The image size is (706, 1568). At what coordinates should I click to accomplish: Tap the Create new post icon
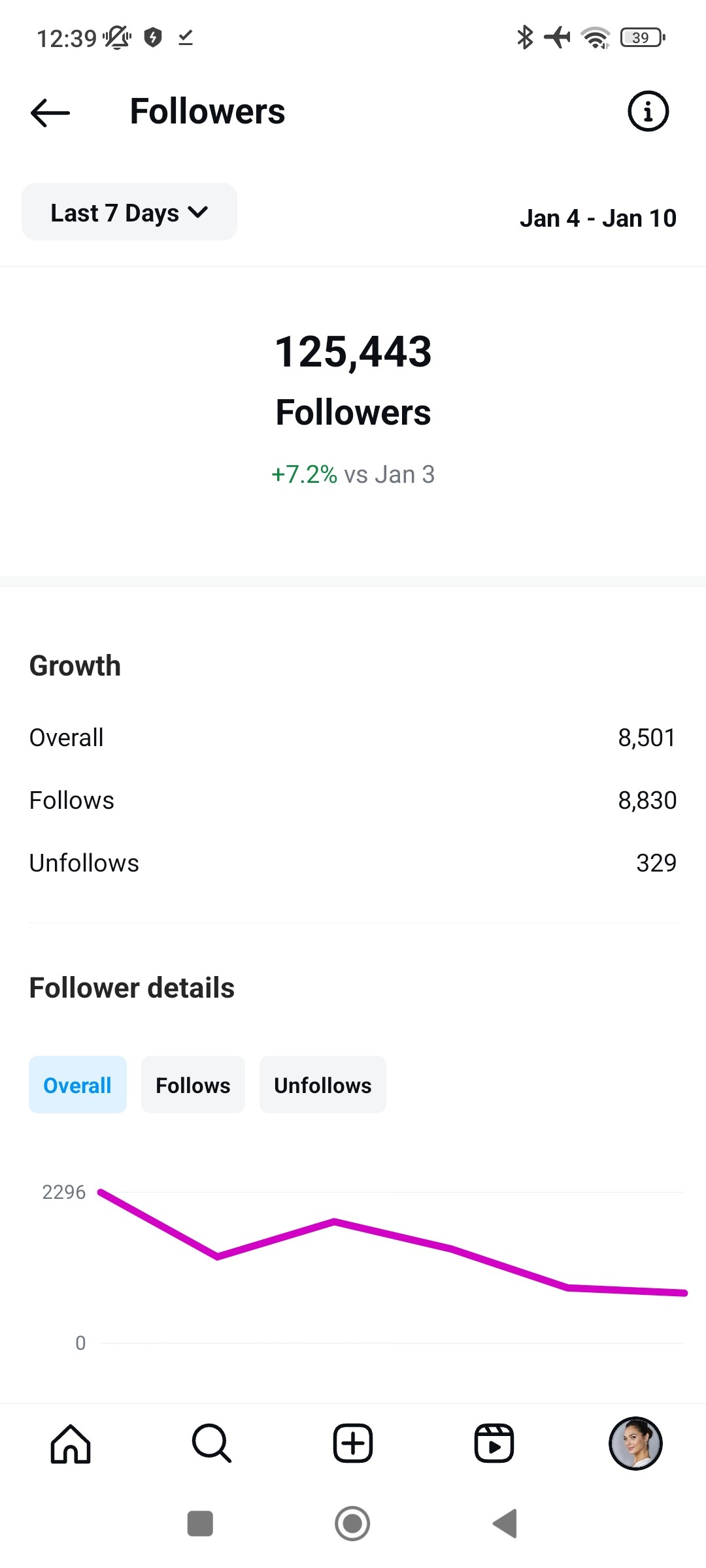click(353, 1444)
